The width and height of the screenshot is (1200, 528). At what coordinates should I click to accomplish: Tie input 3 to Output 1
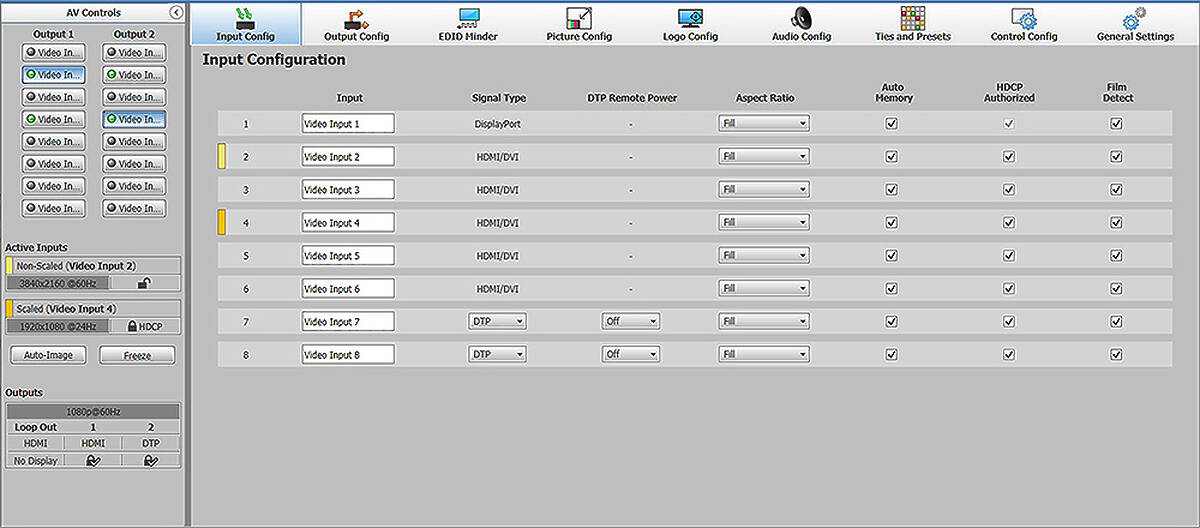53,97
